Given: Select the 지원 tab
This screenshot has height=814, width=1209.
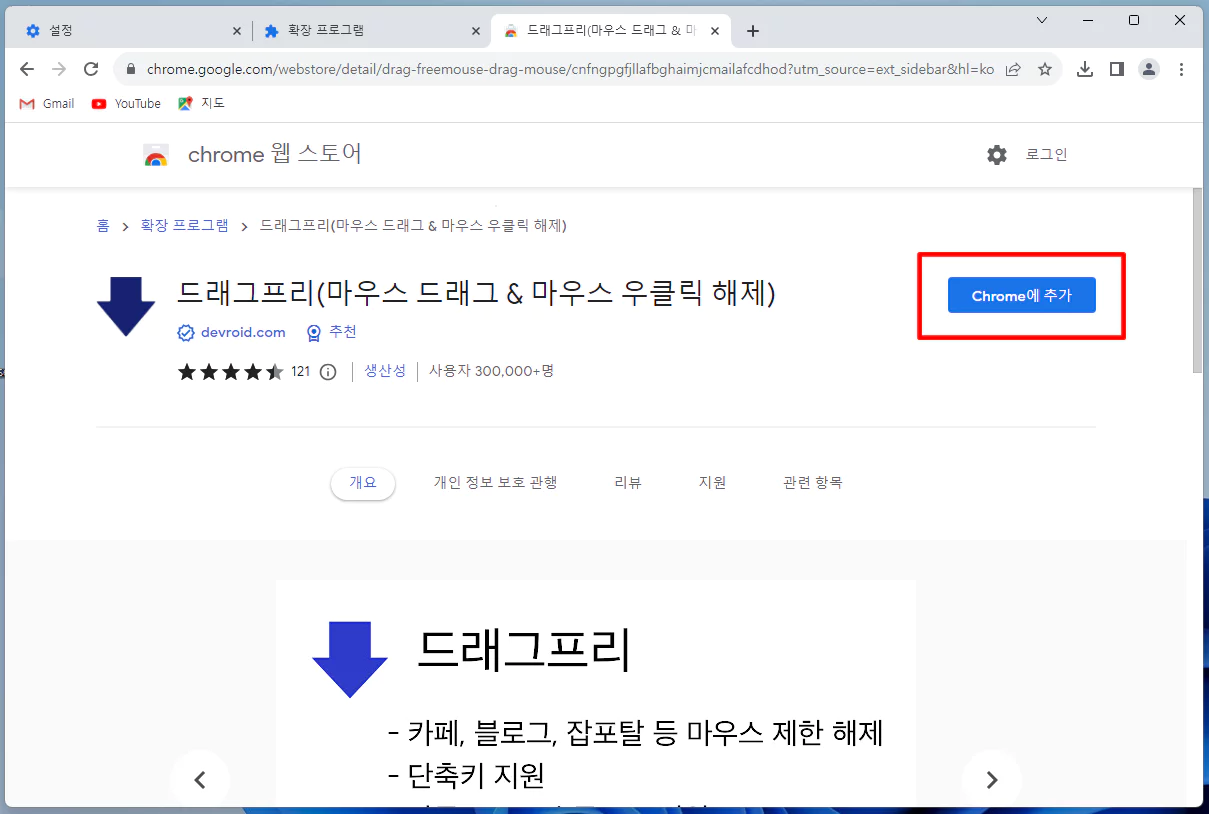Looking at the screenshot, I should (x=713, y=483).
